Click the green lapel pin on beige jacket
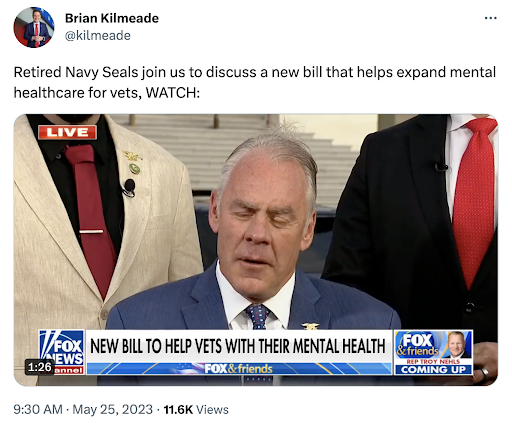The height and width of the screenshot is (428, 512). click(x=134, y=168)
